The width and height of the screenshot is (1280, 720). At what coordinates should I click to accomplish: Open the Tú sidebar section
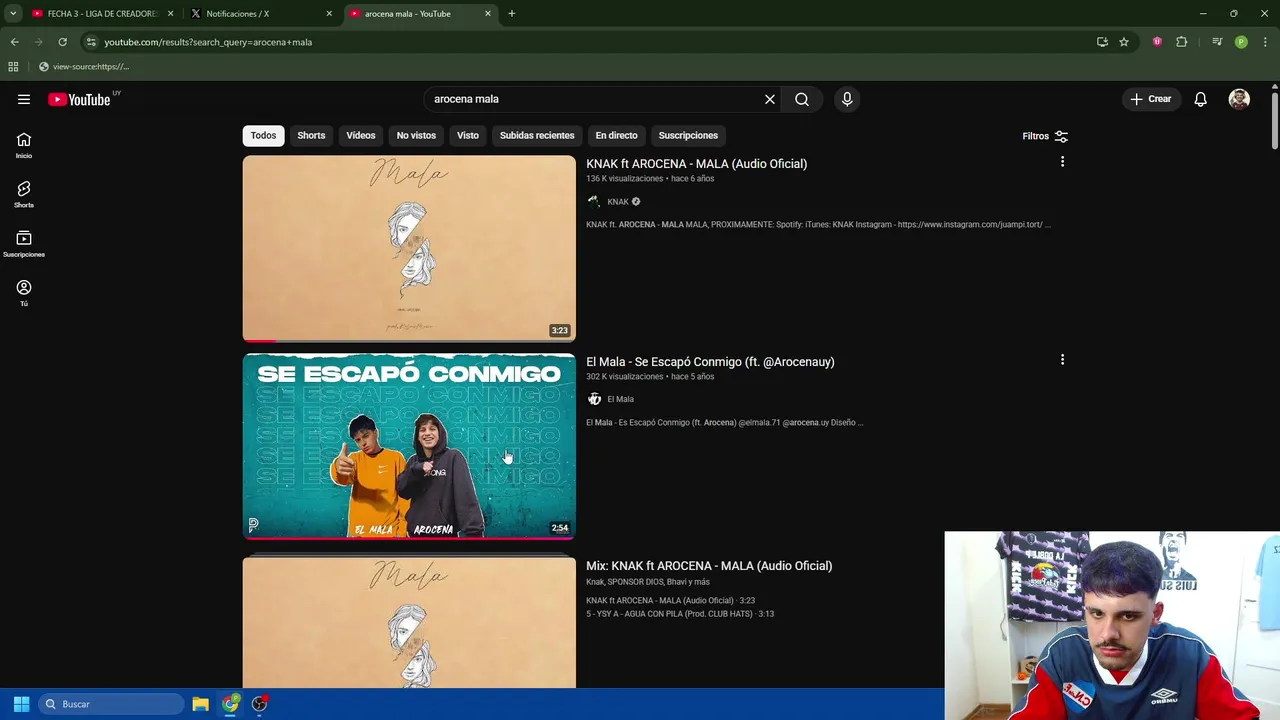coord(24,293)
